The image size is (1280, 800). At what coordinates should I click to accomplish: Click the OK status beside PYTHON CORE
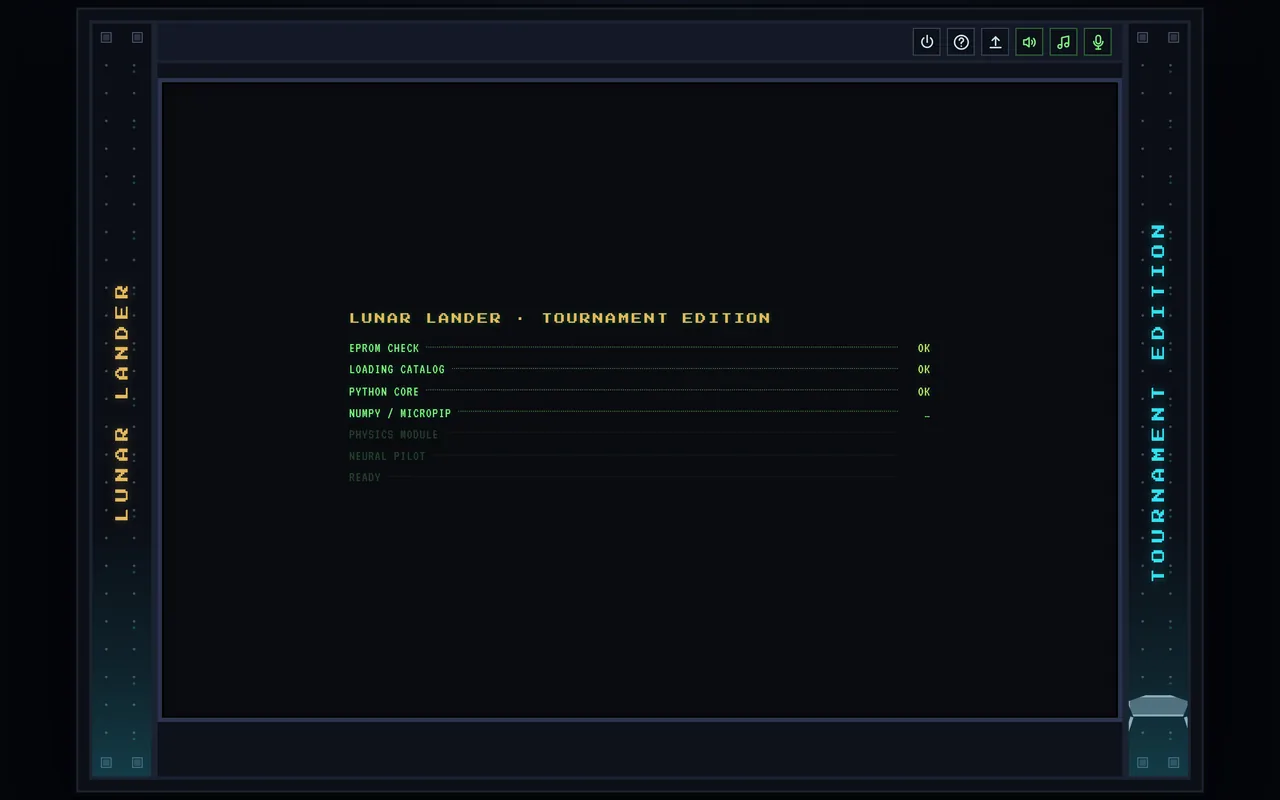pos(924,392)
